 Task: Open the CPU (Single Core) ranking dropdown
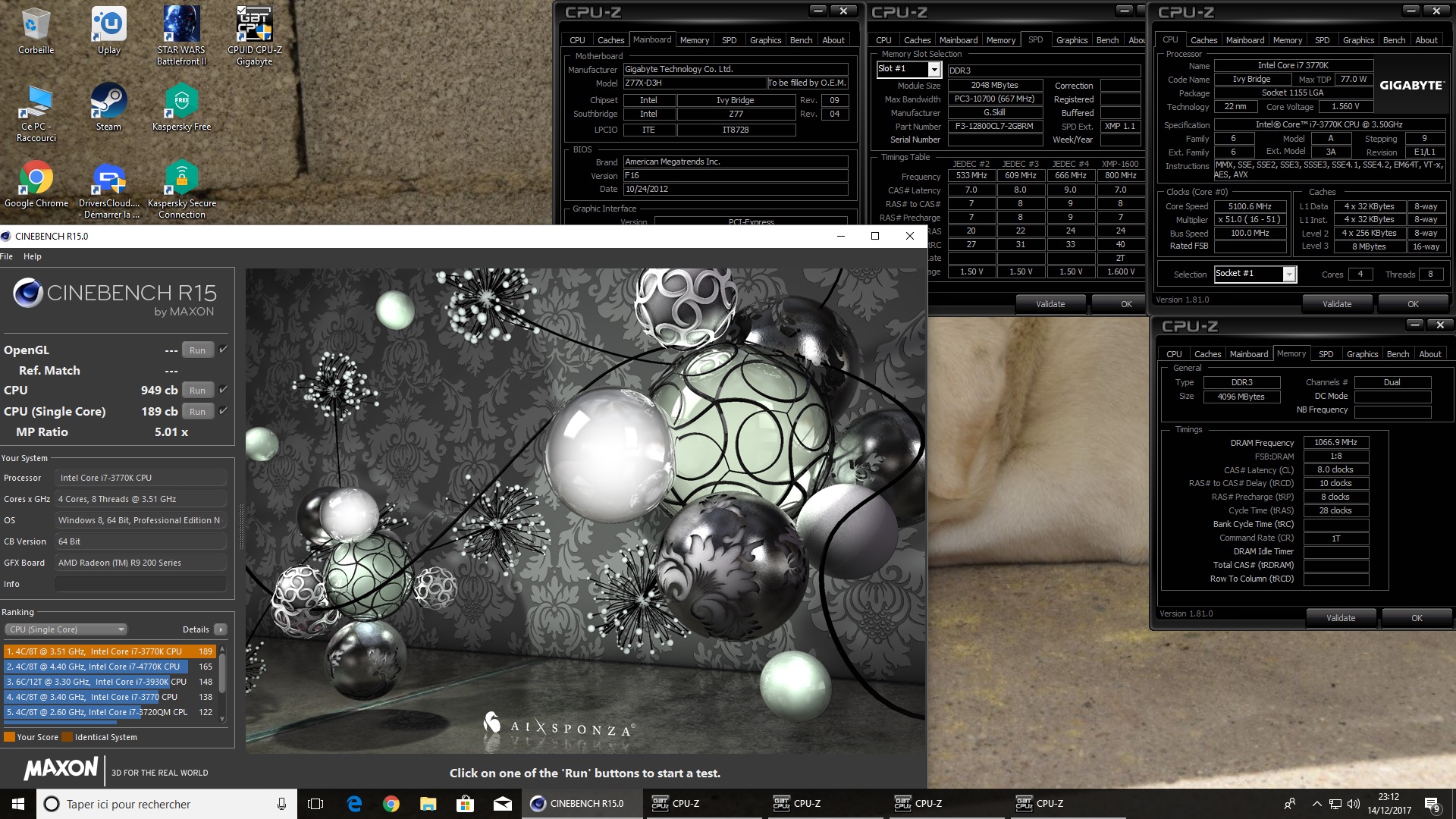click(x=66, y=629)
